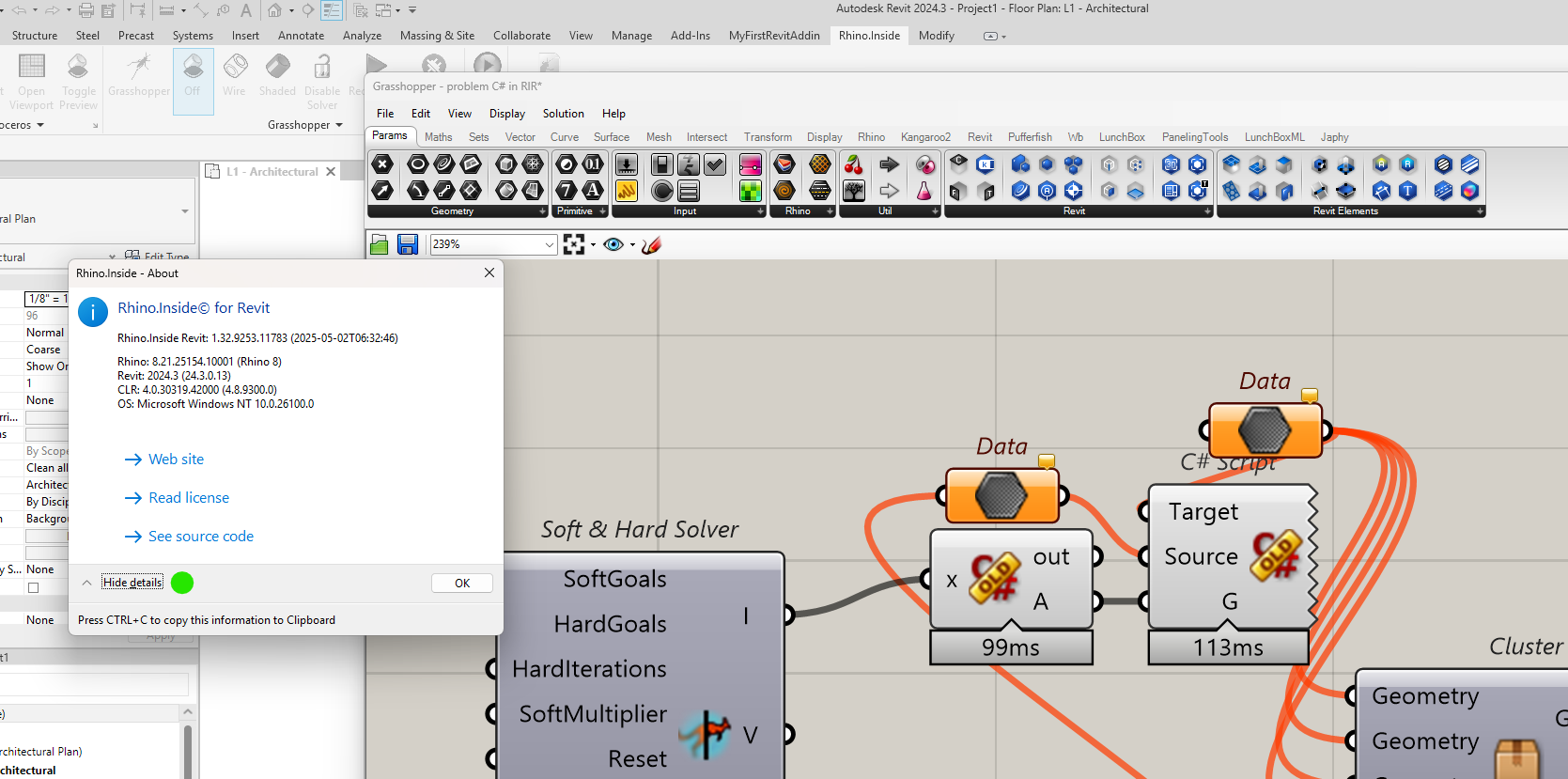This screenshot has width=1568, height=779.
Task: Switch preview to Wire mode
Action: tap(234, 75)
